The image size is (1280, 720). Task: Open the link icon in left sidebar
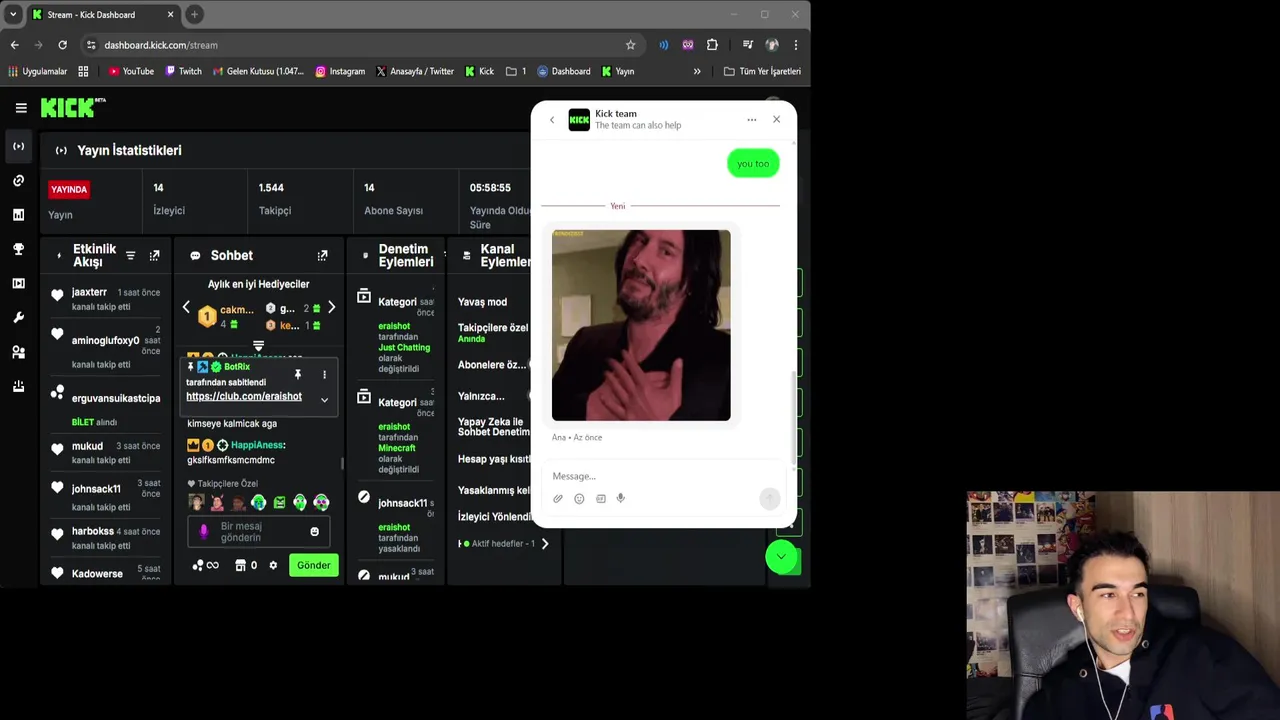pyautogui.click(x=18, y=181)
